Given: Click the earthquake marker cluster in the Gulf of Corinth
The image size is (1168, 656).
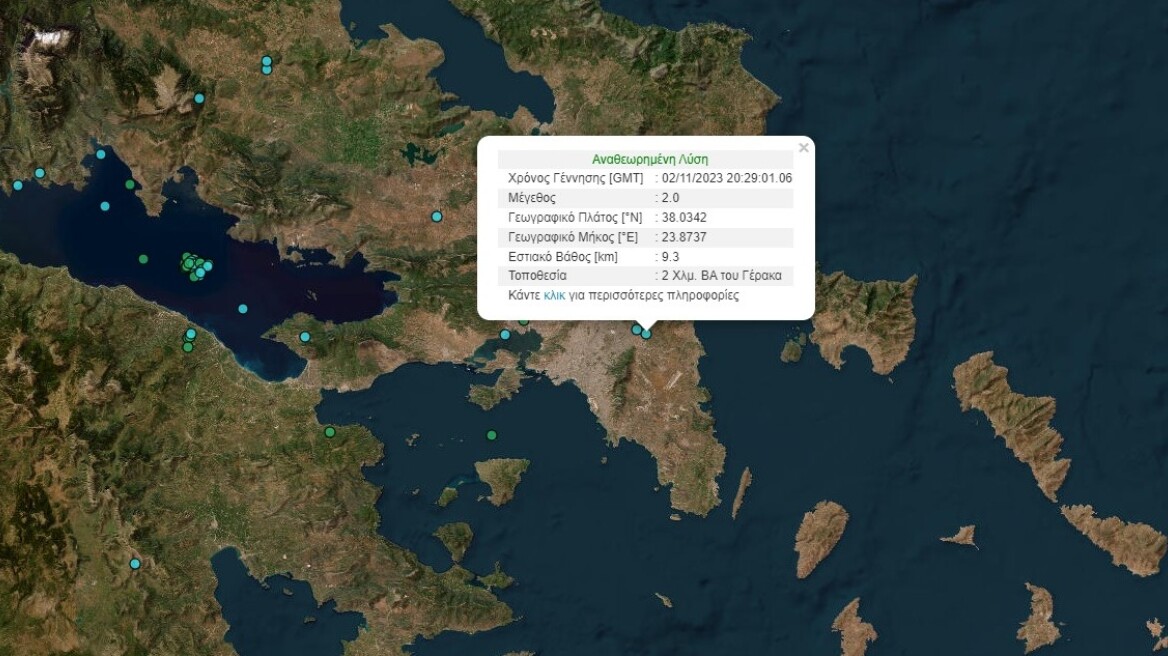Looking at the screenshot, I should 196,264.
